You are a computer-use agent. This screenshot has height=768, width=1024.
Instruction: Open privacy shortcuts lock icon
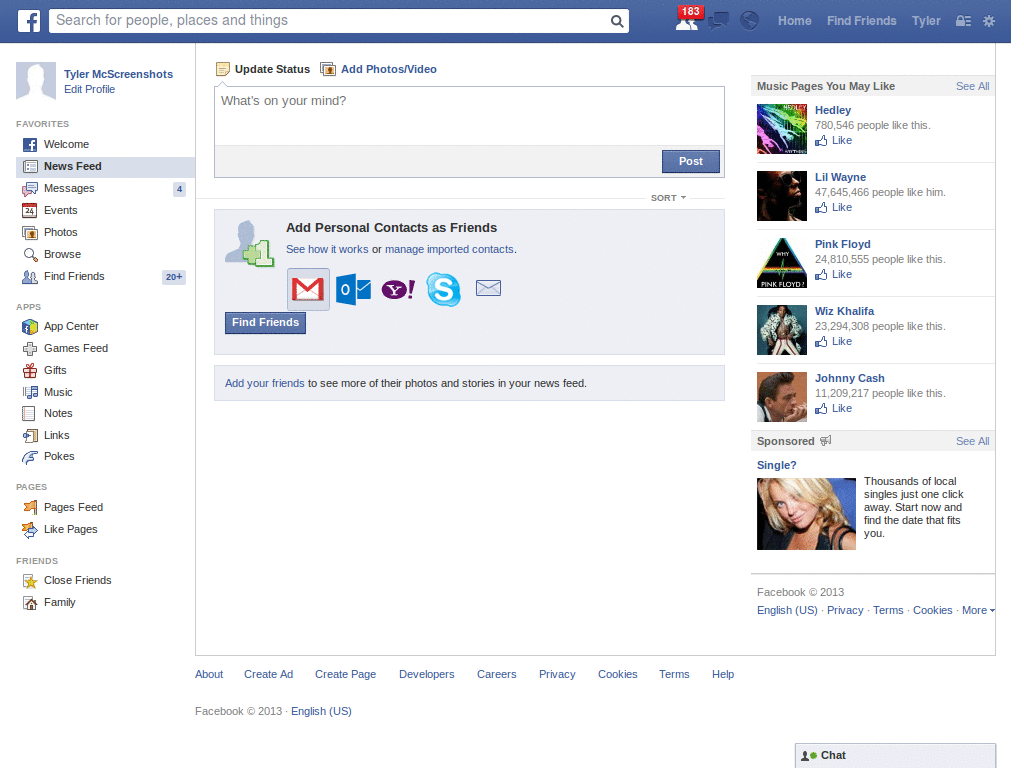[x=963, y=21]
